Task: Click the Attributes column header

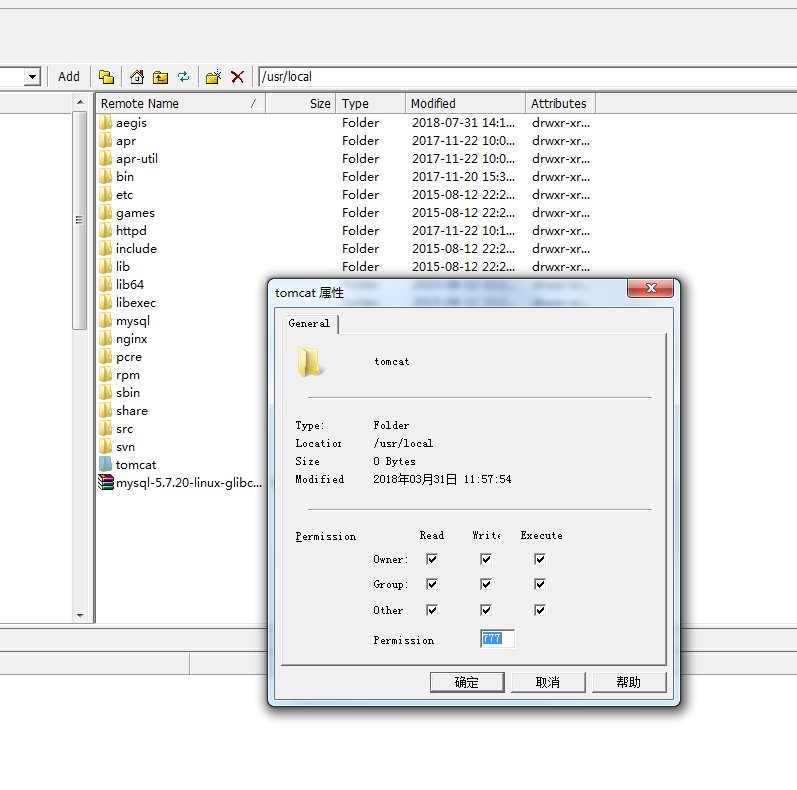Action: pos(560,104)
